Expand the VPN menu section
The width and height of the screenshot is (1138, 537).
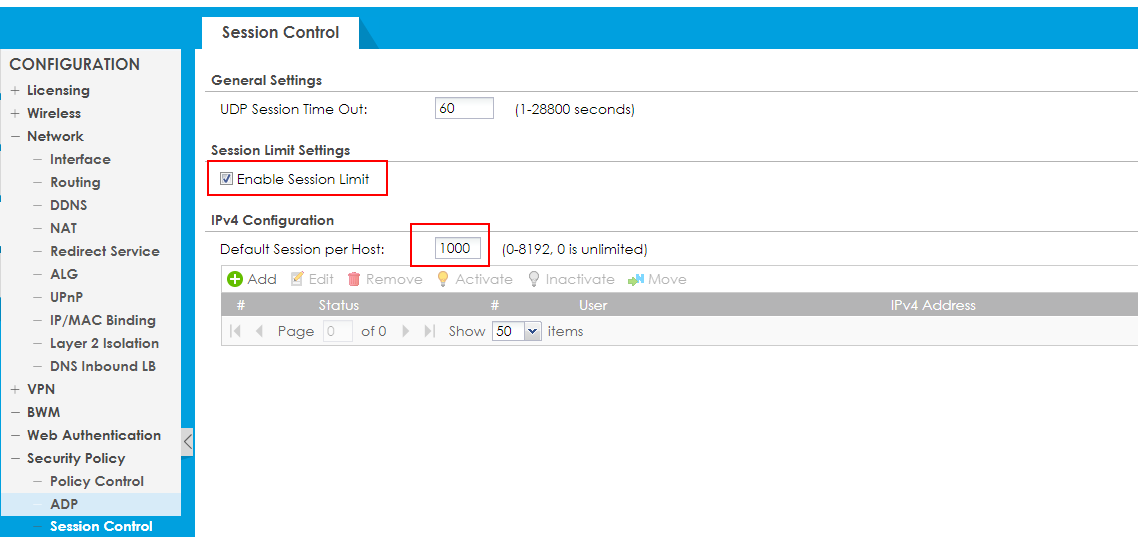(x=15, y=390)
